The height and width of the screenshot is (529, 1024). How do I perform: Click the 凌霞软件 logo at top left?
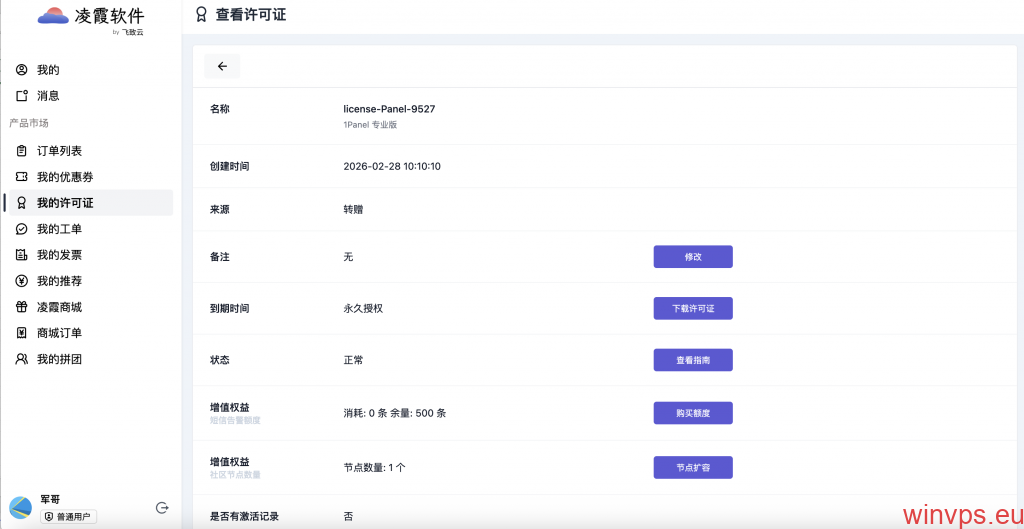(x=91, y=18)
